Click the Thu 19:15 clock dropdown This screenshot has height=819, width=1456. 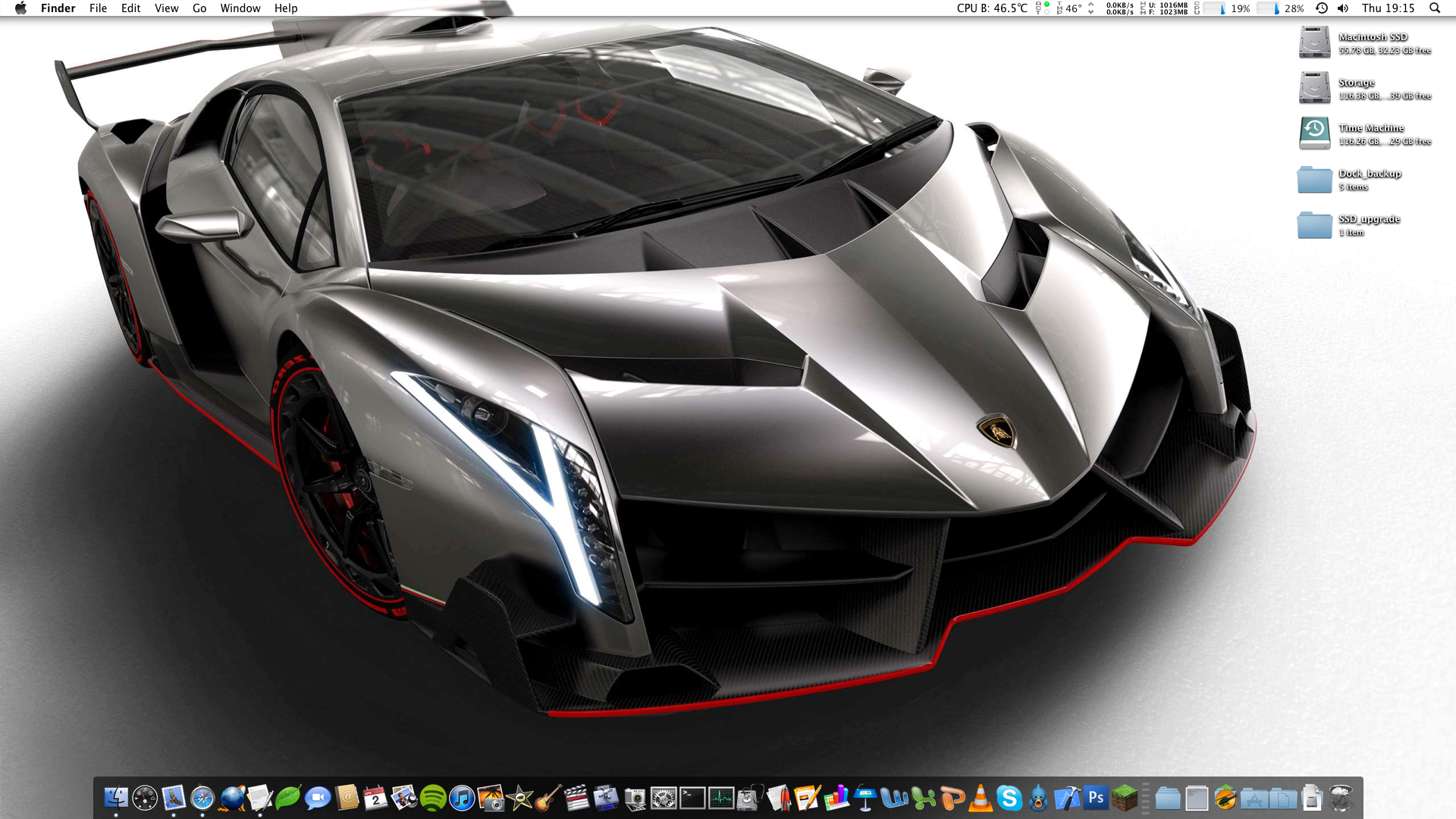click(x=1388, y=8)
